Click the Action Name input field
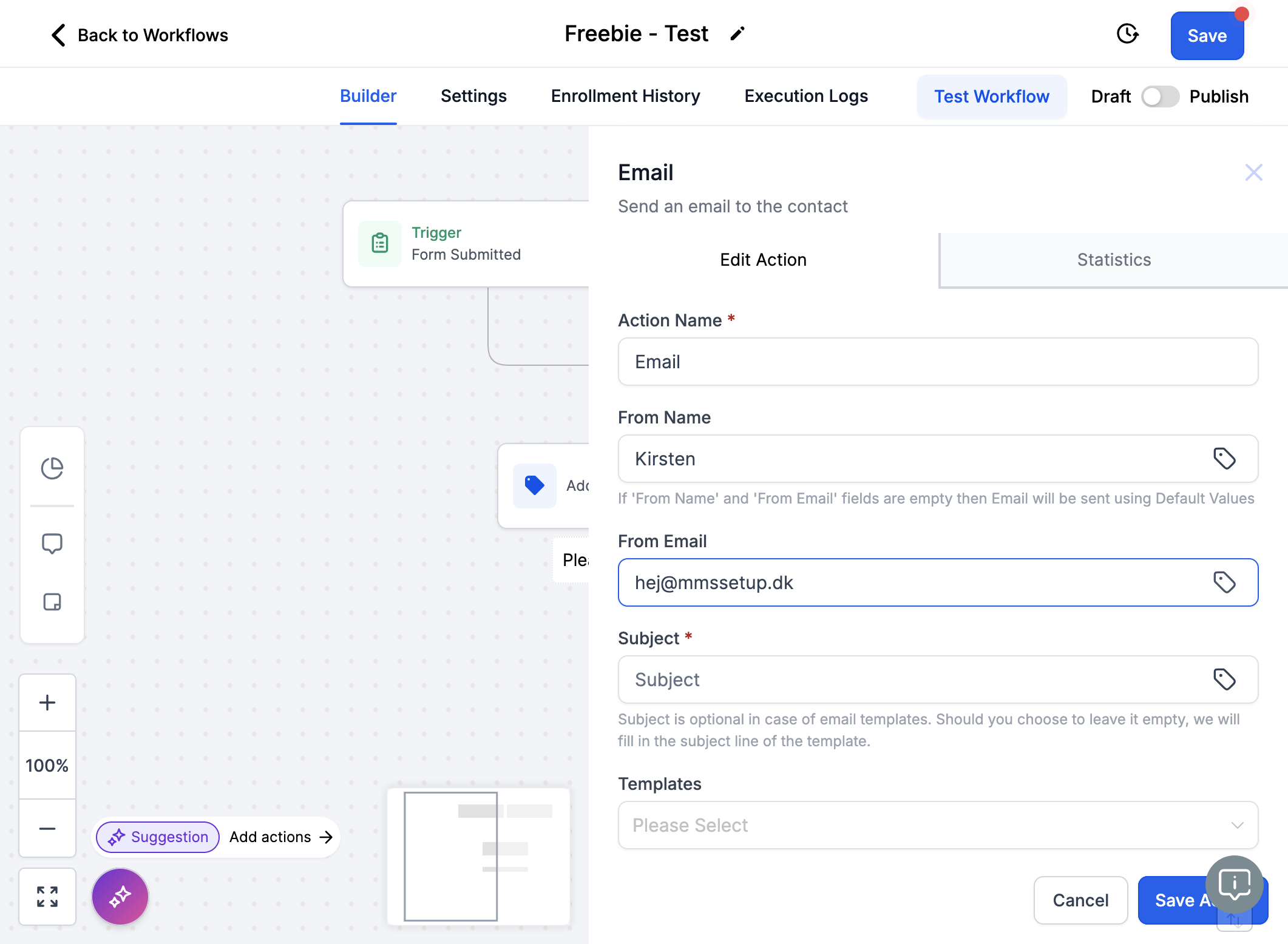 (x=938, y=362)
